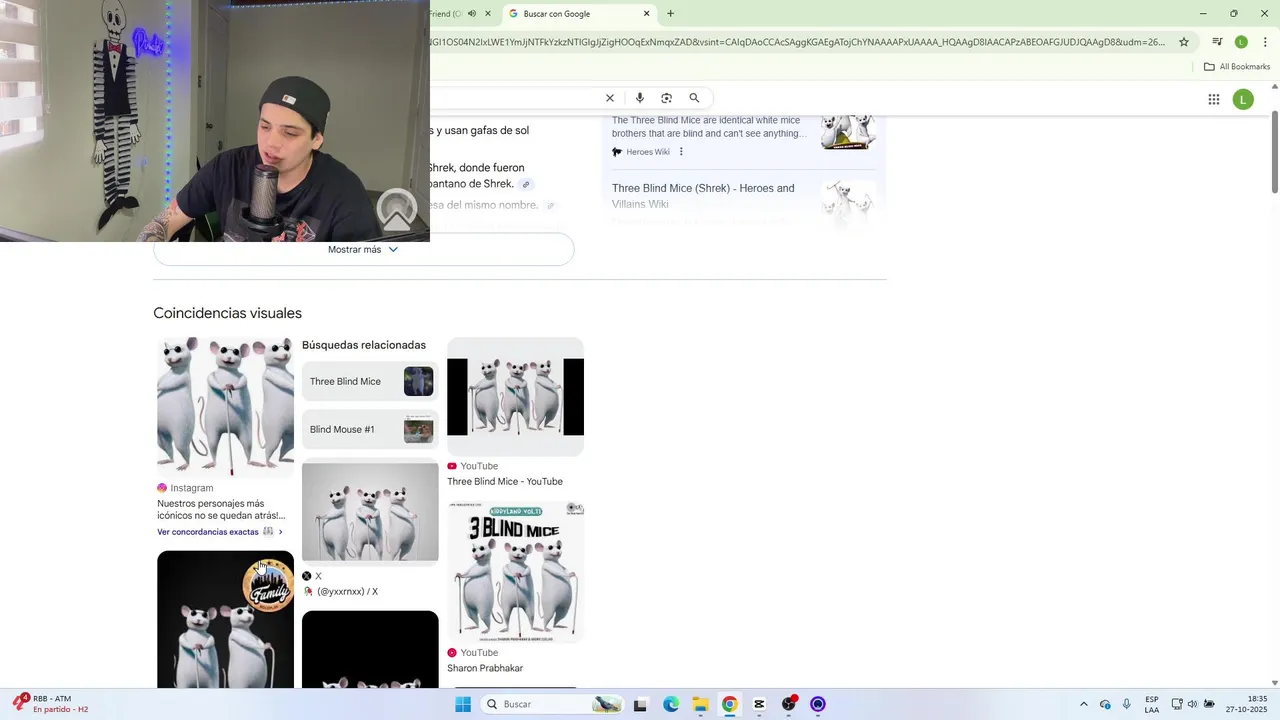Screen dimensions: 1280x720
Task: Open the Chrome three-dot menu
Action: pos(1265,42)
